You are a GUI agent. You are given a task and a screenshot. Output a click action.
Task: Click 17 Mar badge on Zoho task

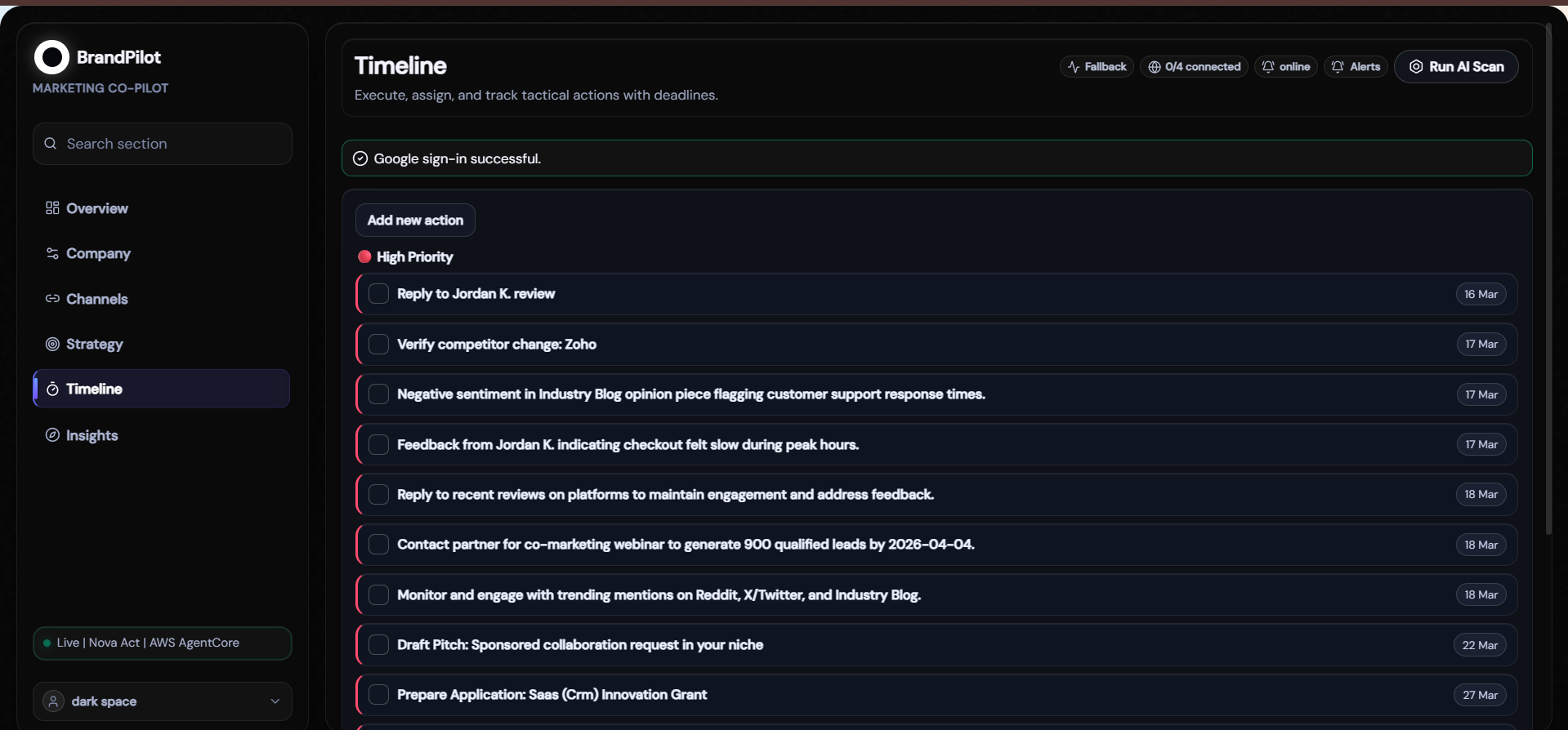(1481, 344)
